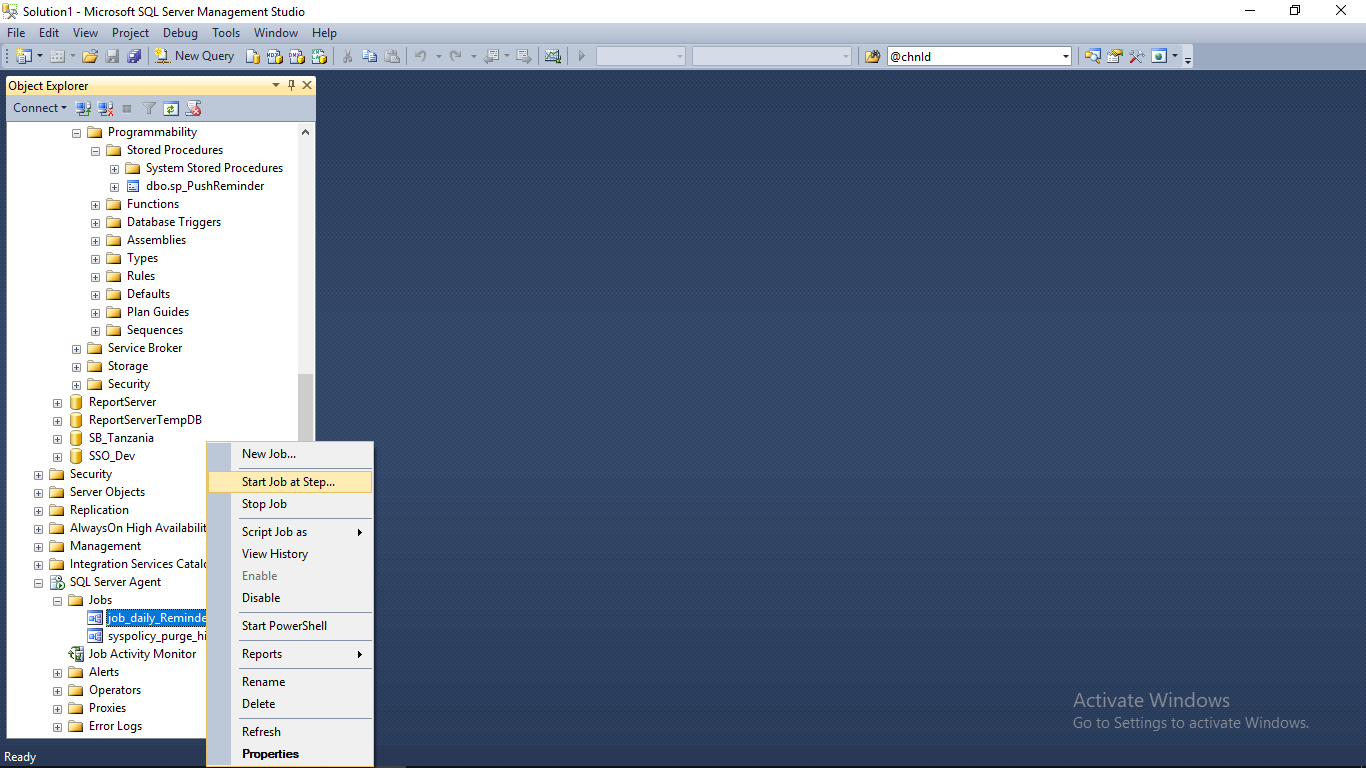The width and height of the screenshot is (1366, 768).
Task: Click the Solution Explorer search icon
Action: click(x=1093, y=56)
